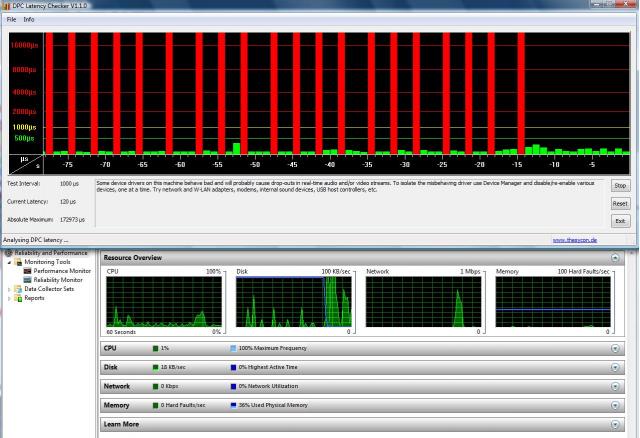Screen dimensions: 640x438
Task: Click the Memory hard faults graph
Action: [x=553, y=302]
